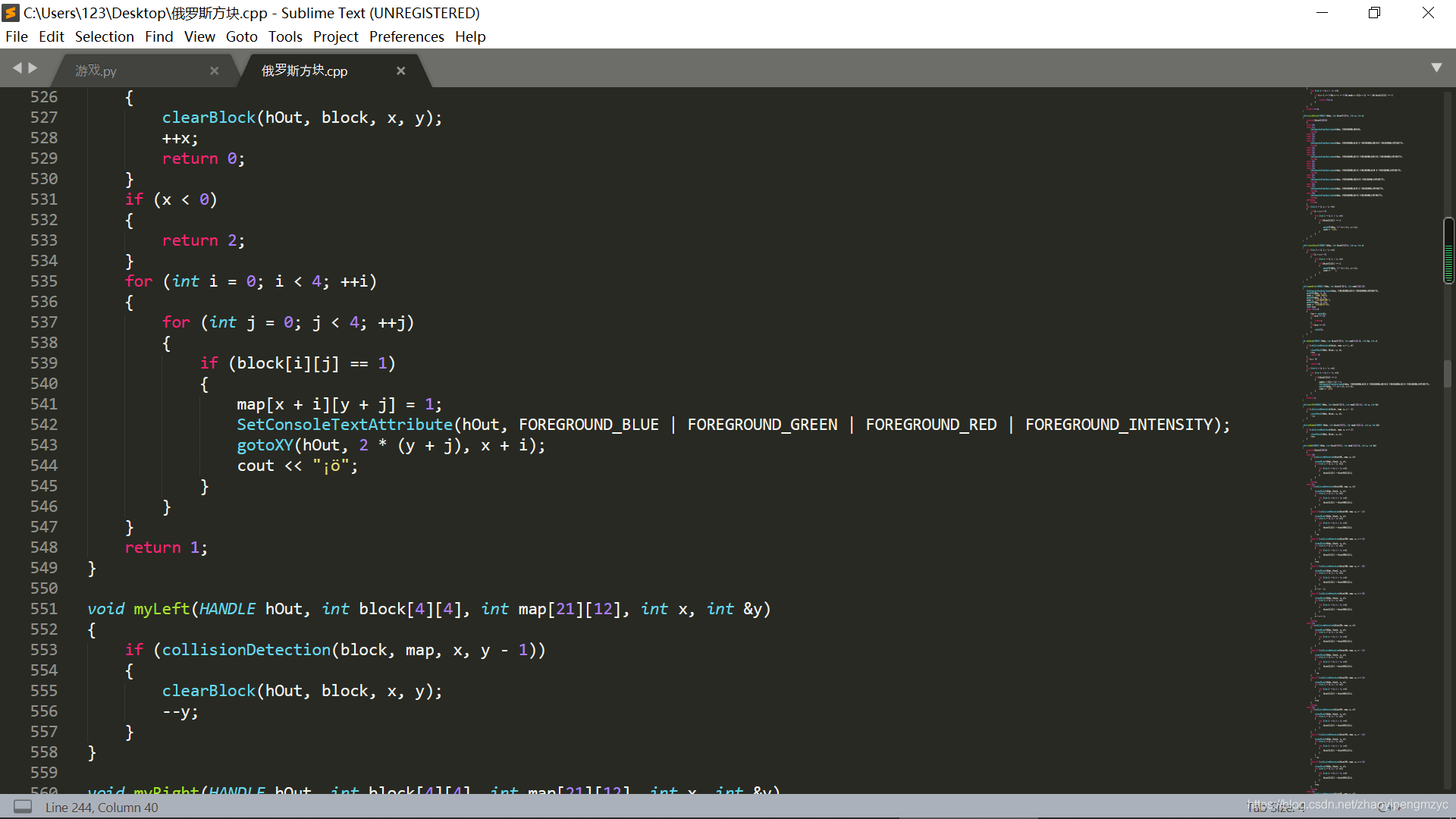Image resolution: width=1456 pixels, height=819 pixels.
Task: Click '--y;' on line 556
Action: click(180, 711)
